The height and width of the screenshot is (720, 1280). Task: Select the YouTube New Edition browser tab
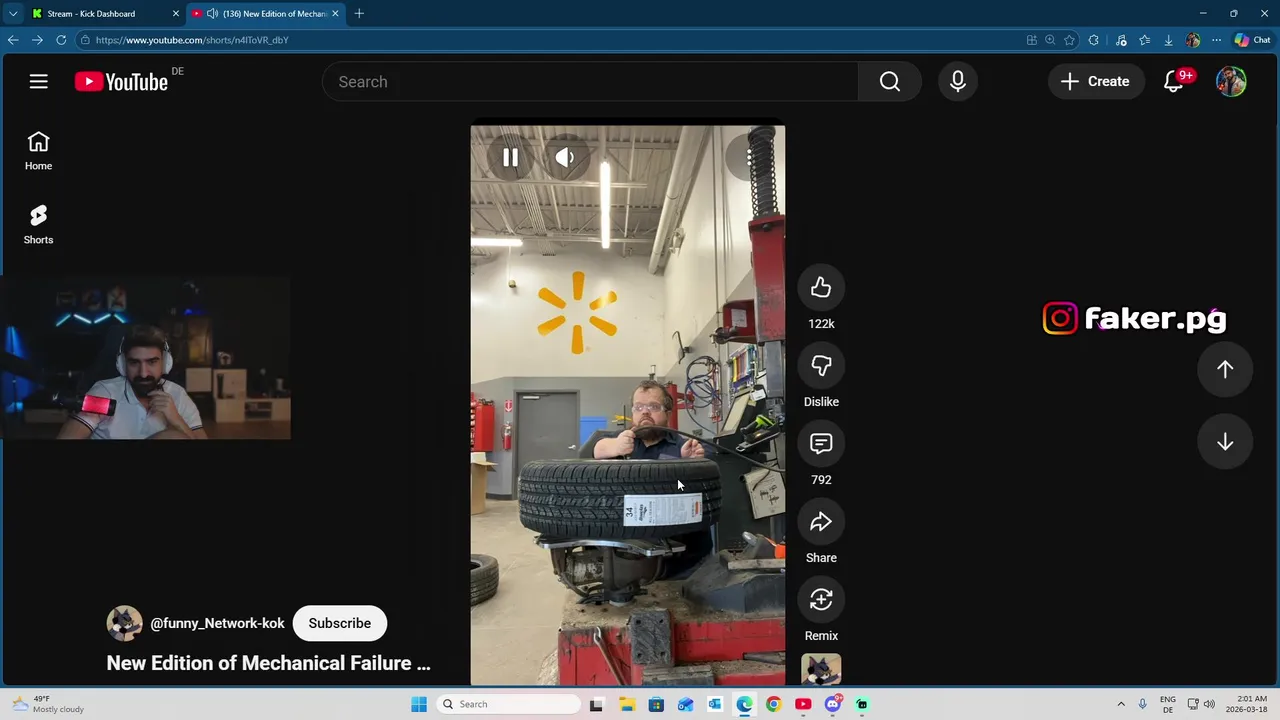[x=266, y=14]
